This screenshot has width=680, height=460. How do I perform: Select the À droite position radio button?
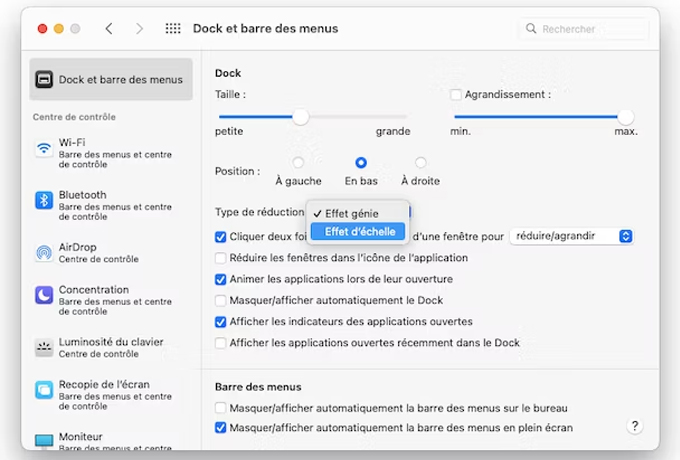pyautogui.click(x=420, y=163)
